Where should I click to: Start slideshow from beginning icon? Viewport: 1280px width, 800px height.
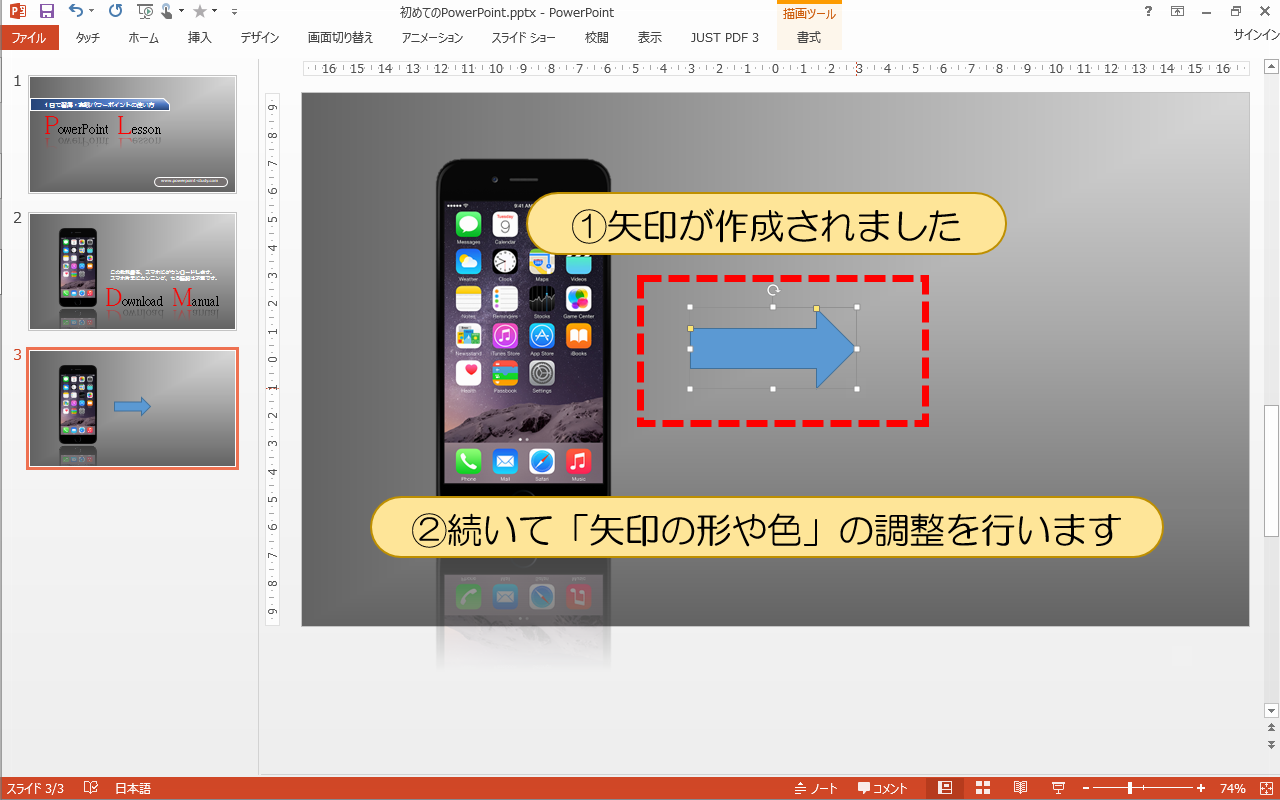tap(145, 12)
